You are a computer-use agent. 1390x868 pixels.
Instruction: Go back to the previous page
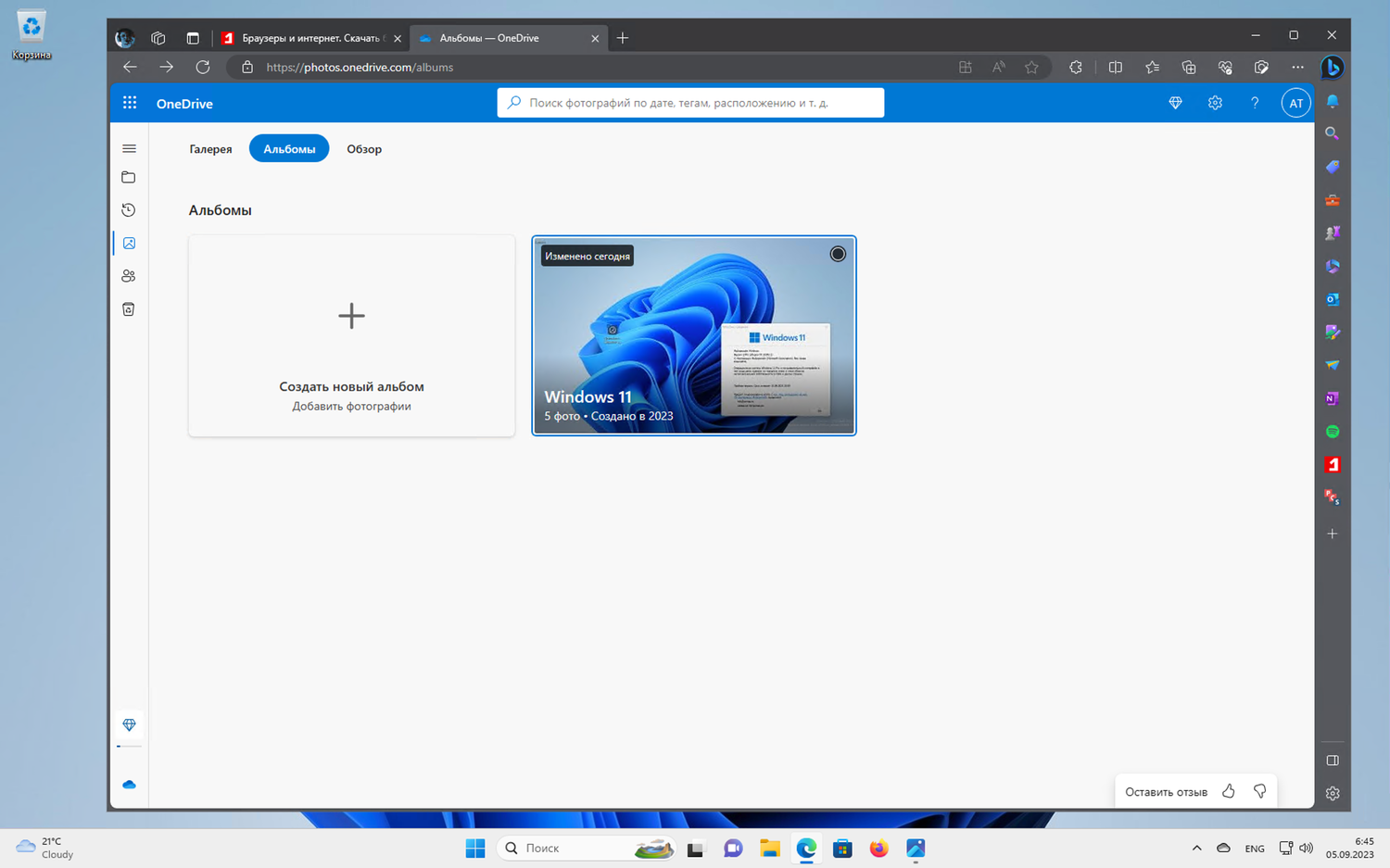130,67
